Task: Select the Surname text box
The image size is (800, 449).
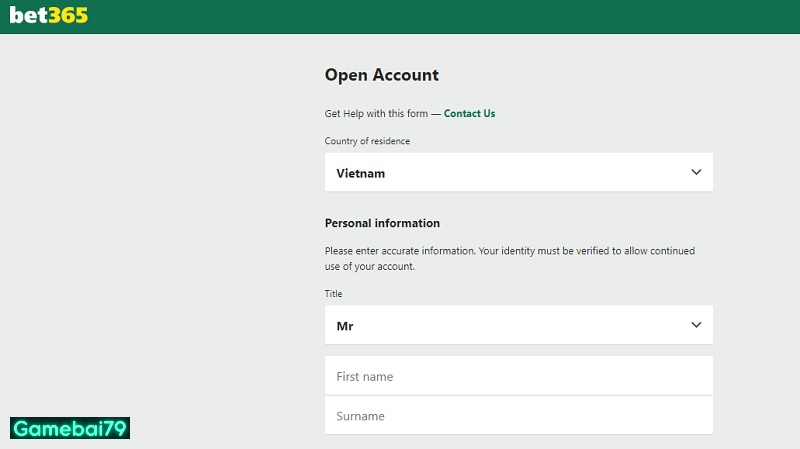Action: [x=518, y=415]
